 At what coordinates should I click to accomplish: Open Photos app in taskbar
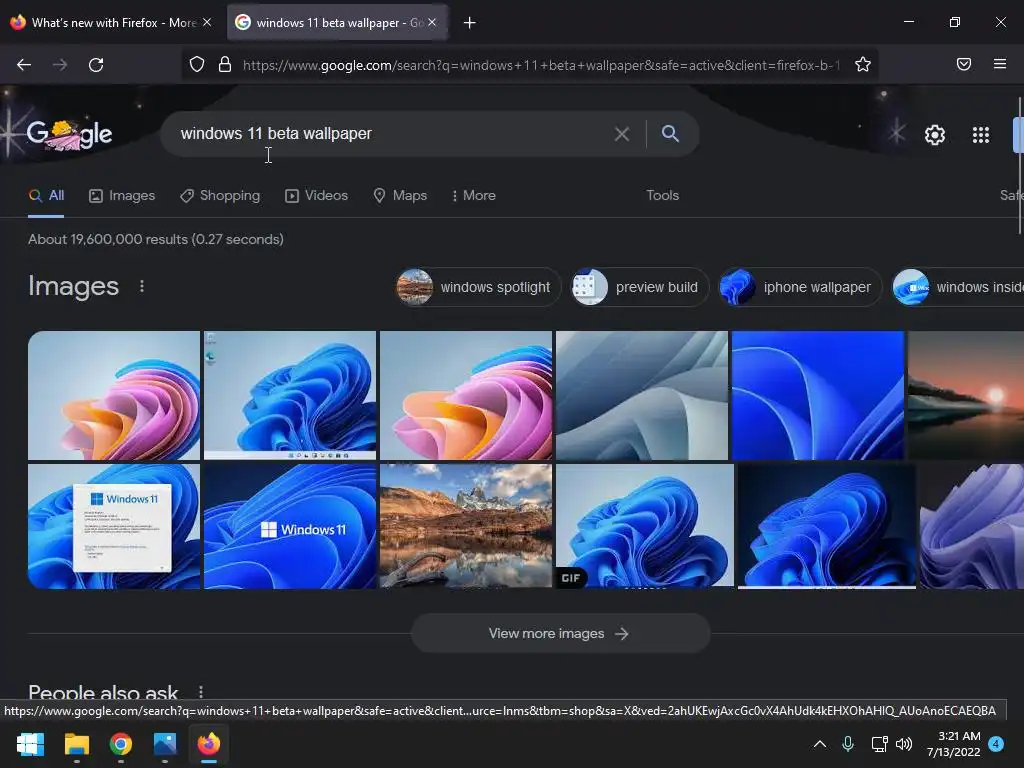[x=165, y=744]
